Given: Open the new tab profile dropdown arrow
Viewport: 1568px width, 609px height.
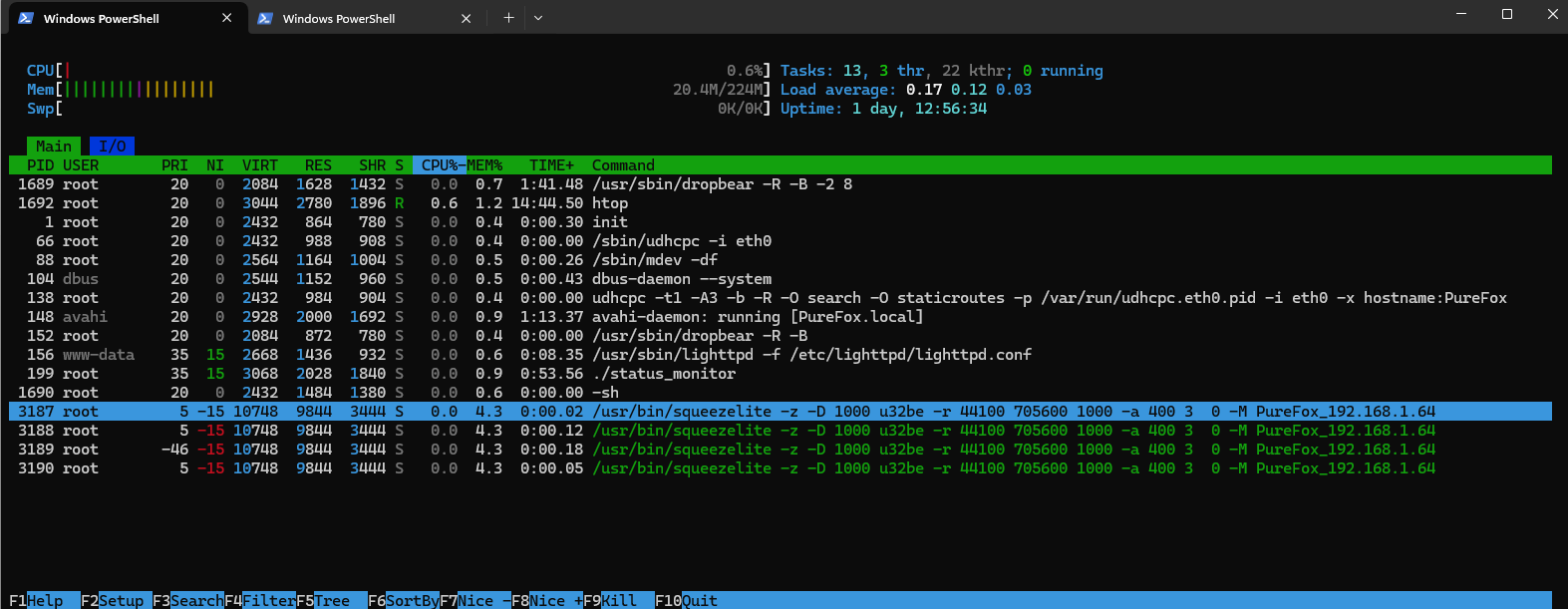Looking at the screenshot, I should click(x=538, y=18).
